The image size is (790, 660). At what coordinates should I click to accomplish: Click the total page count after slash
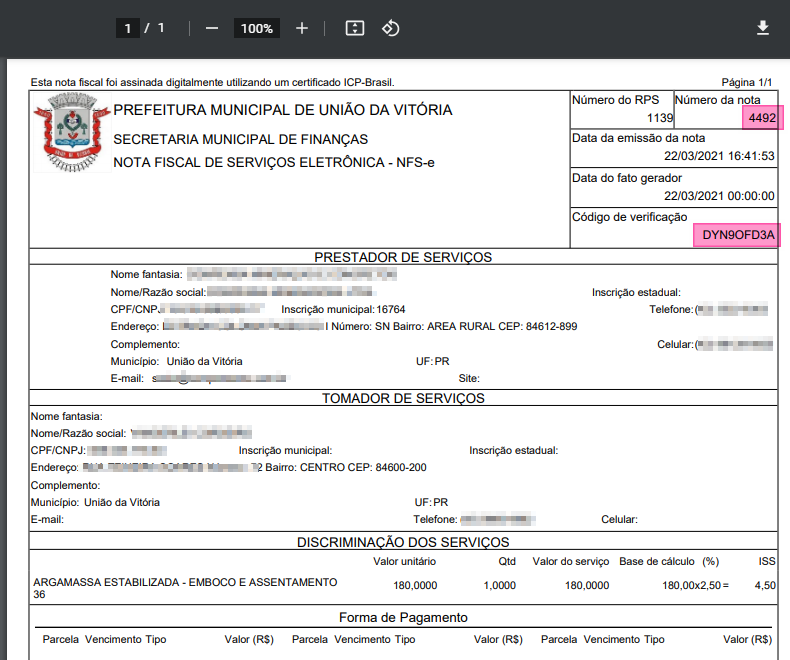point(161,28)
